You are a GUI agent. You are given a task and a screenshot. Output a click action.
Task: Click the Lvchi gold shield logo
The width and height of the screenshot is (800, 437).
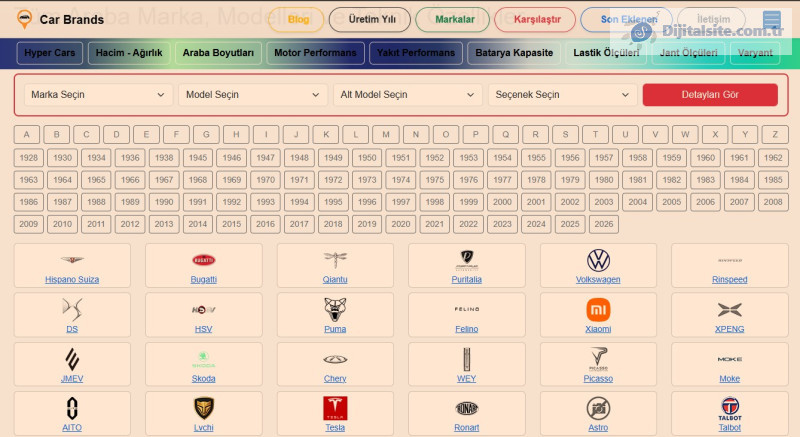[204, 408]
